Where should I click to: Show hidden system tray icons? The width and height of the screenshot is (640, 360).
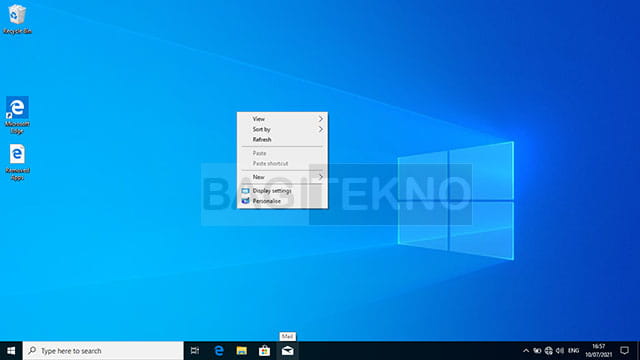(526, 351)
